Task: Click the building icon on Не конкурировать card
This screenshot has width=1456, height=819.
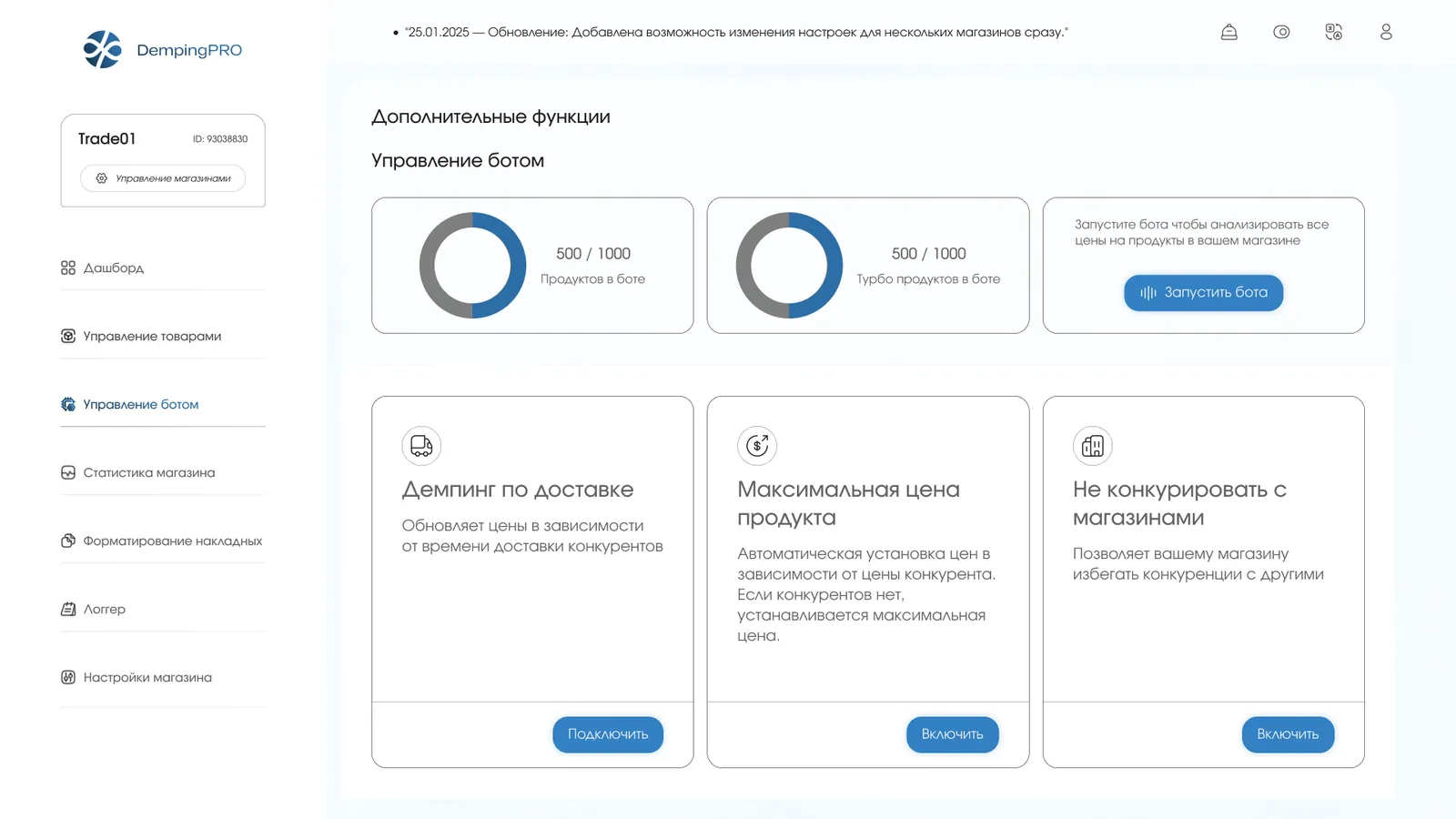Action: pyautogui.click(x=1093, y=446)
